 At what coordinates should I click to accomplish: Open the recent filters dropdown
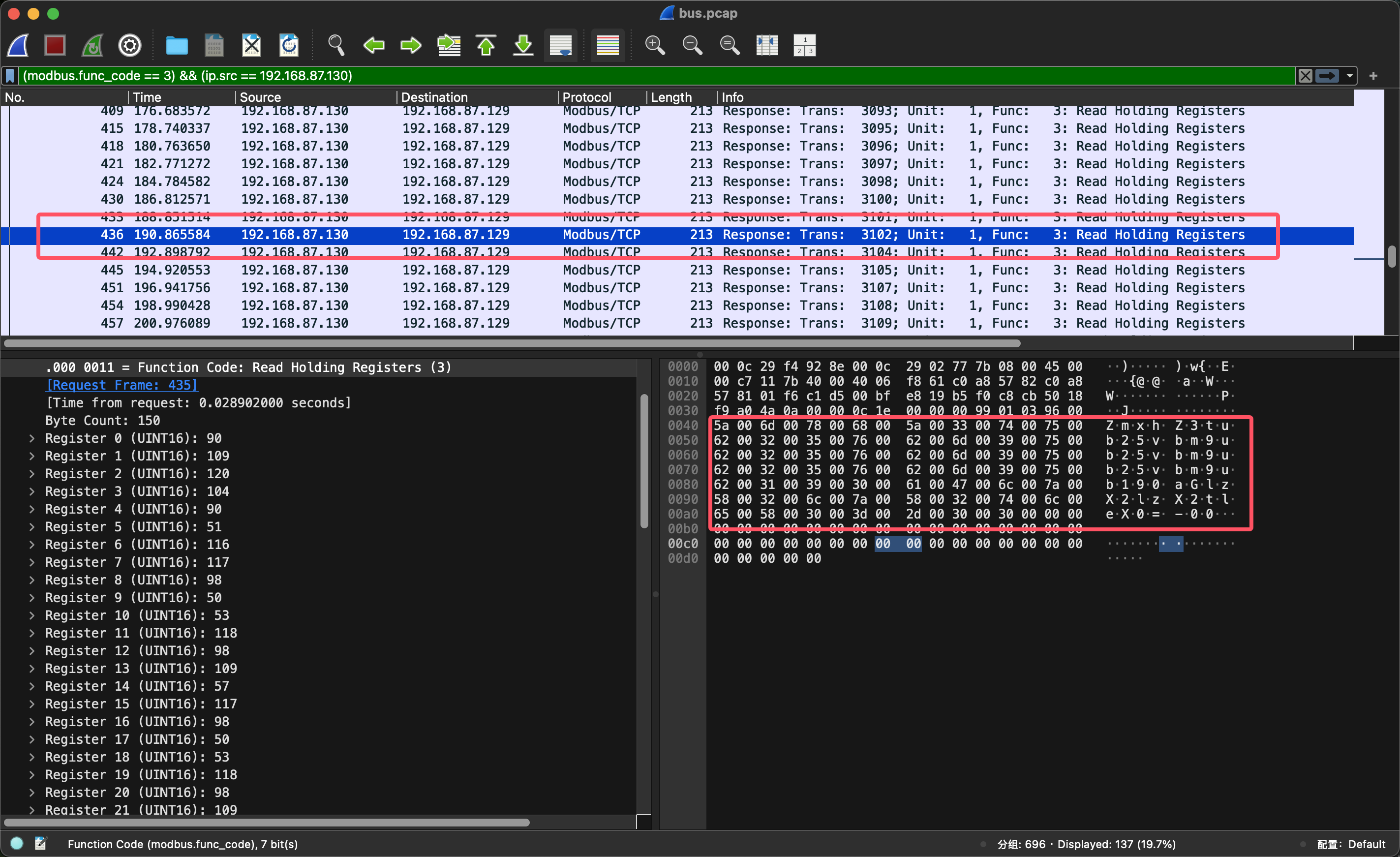[x=1349, y=76]
